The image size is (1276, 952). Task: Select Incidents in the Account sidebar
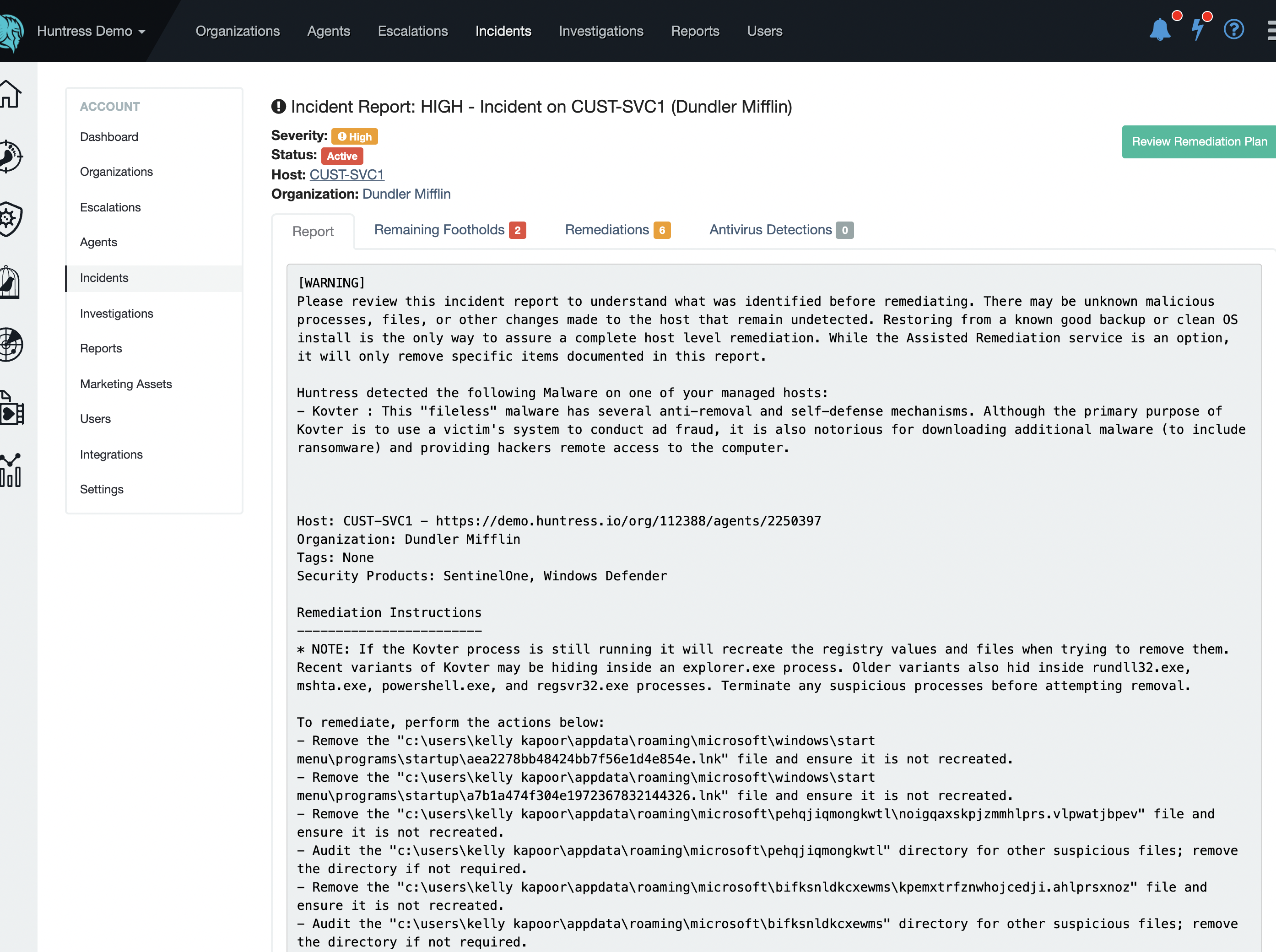coord(154,278)
